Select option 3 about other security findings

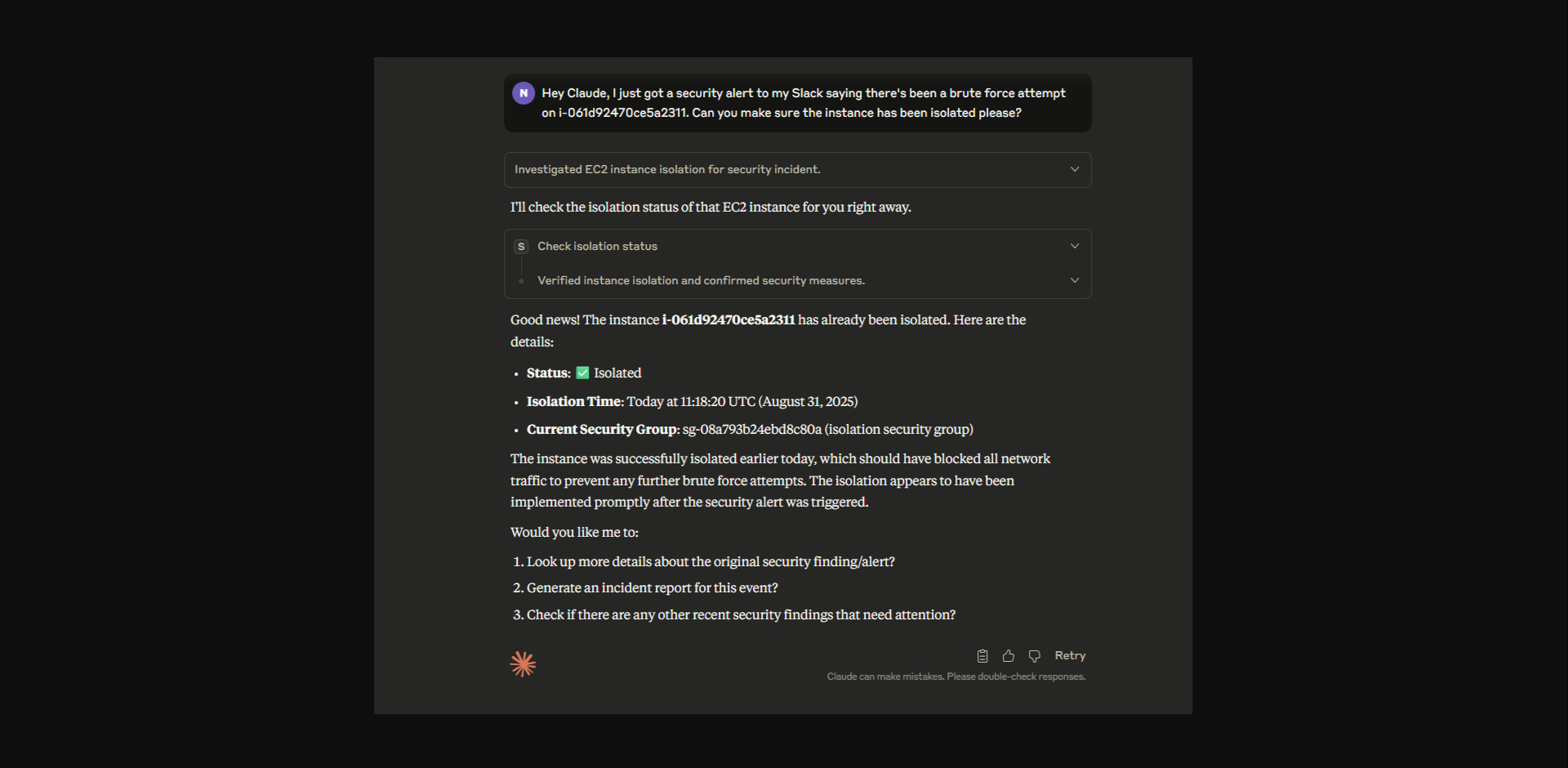pyautogui.click(x=740, y=614)
